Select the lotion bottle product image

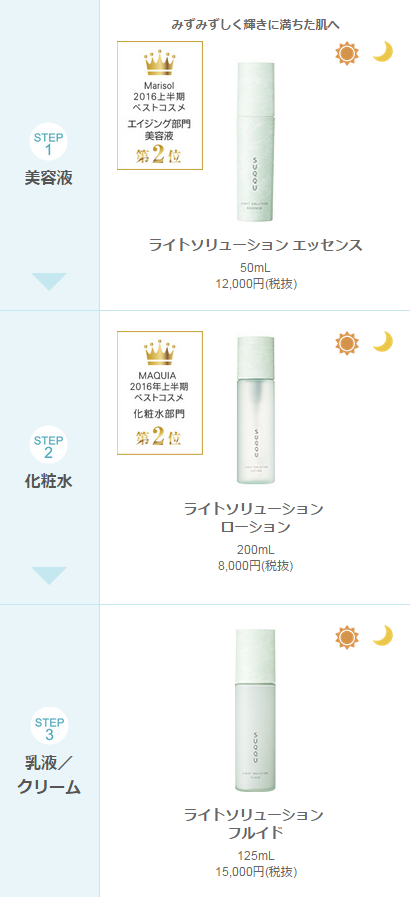[x=256, y=410]
